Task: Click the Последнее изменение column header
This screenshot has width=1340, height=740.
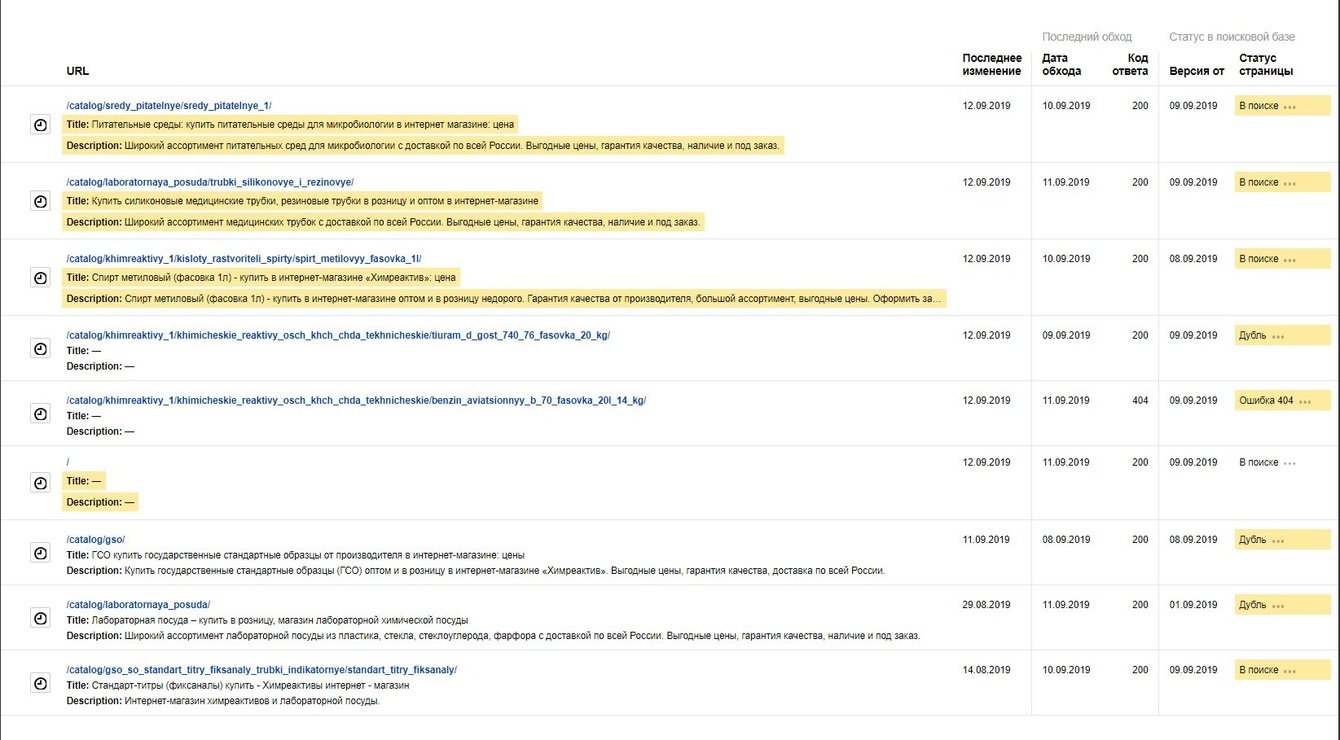Action: coord(991,65)
